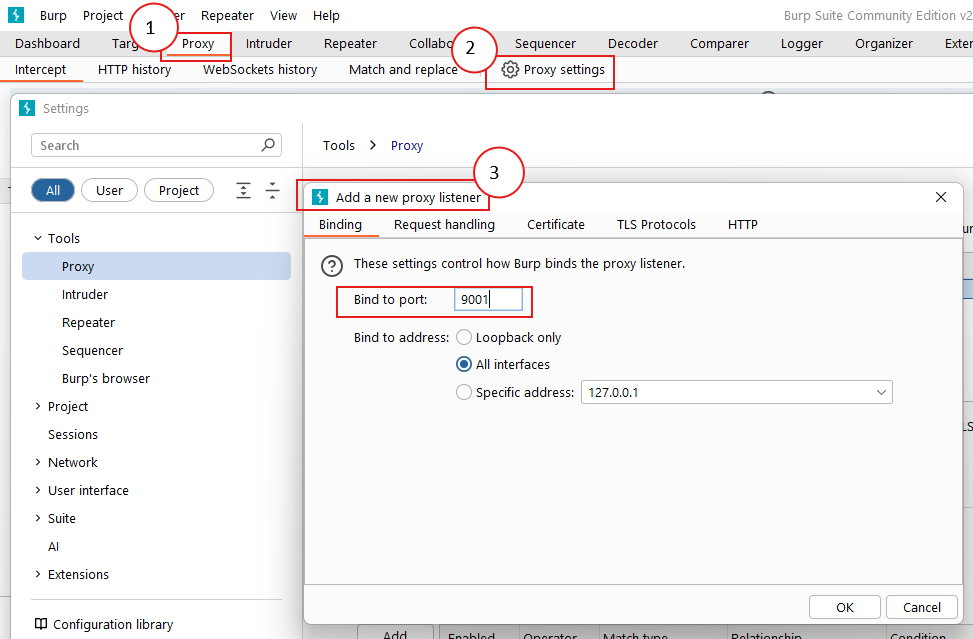Click the Add button below the dialog
This screenshot has height=639, width=973.
pyautogui.click(x=395, y=633)
